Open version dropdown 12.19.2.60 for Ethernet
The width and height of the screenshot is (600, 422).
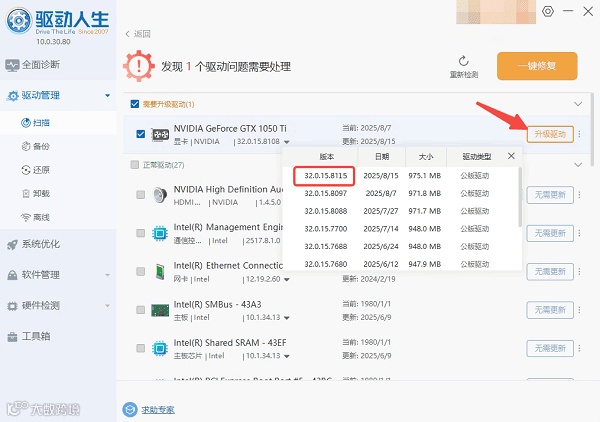(x=287, y=279)
